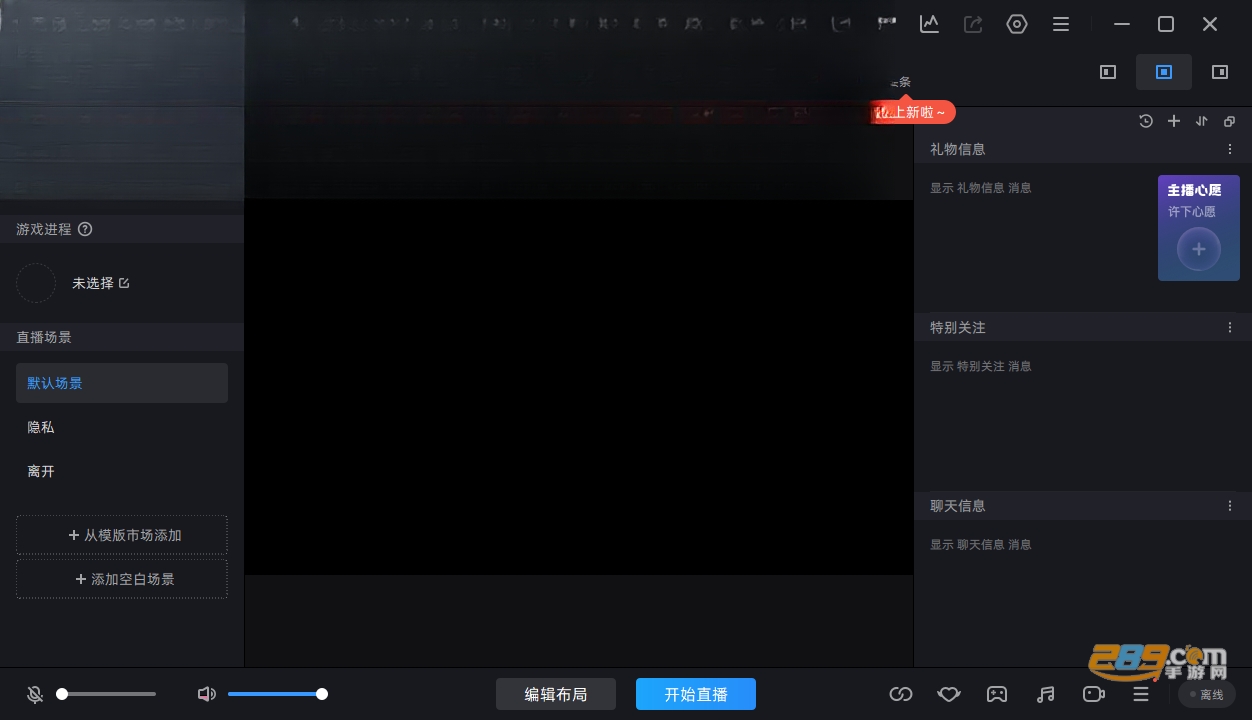The height and width of the screenshot is (720, 1252).
Task: Open the message history clock icon
Action: 1146,121
